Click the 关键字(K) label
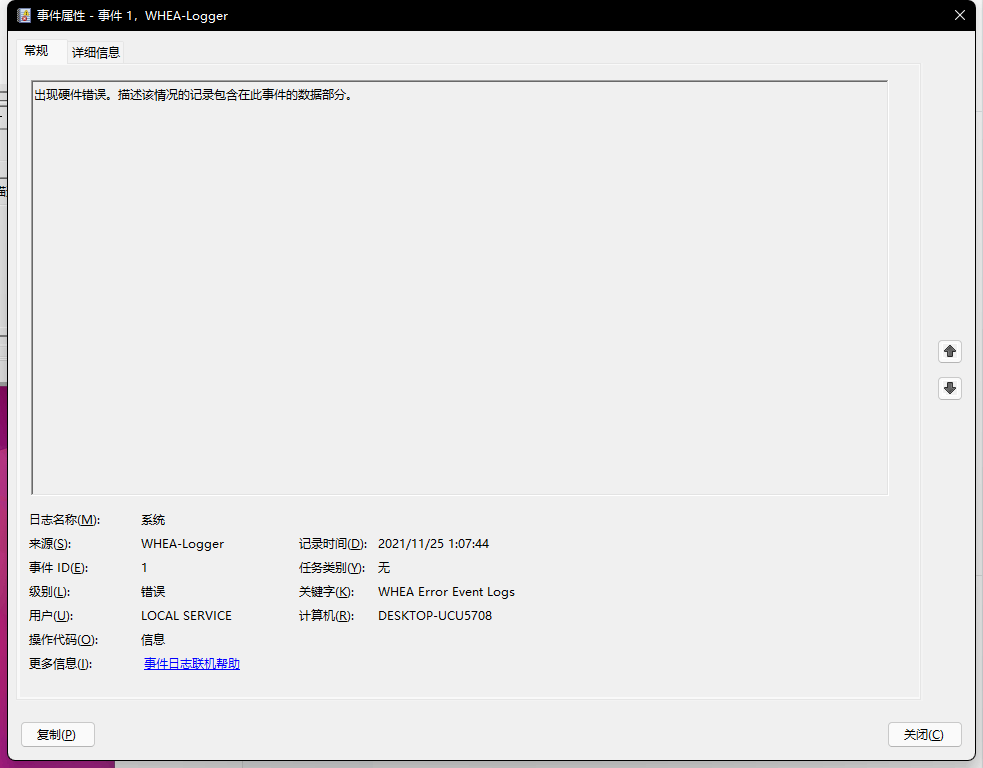Screen dimensions: 983x768 [327, 592]
